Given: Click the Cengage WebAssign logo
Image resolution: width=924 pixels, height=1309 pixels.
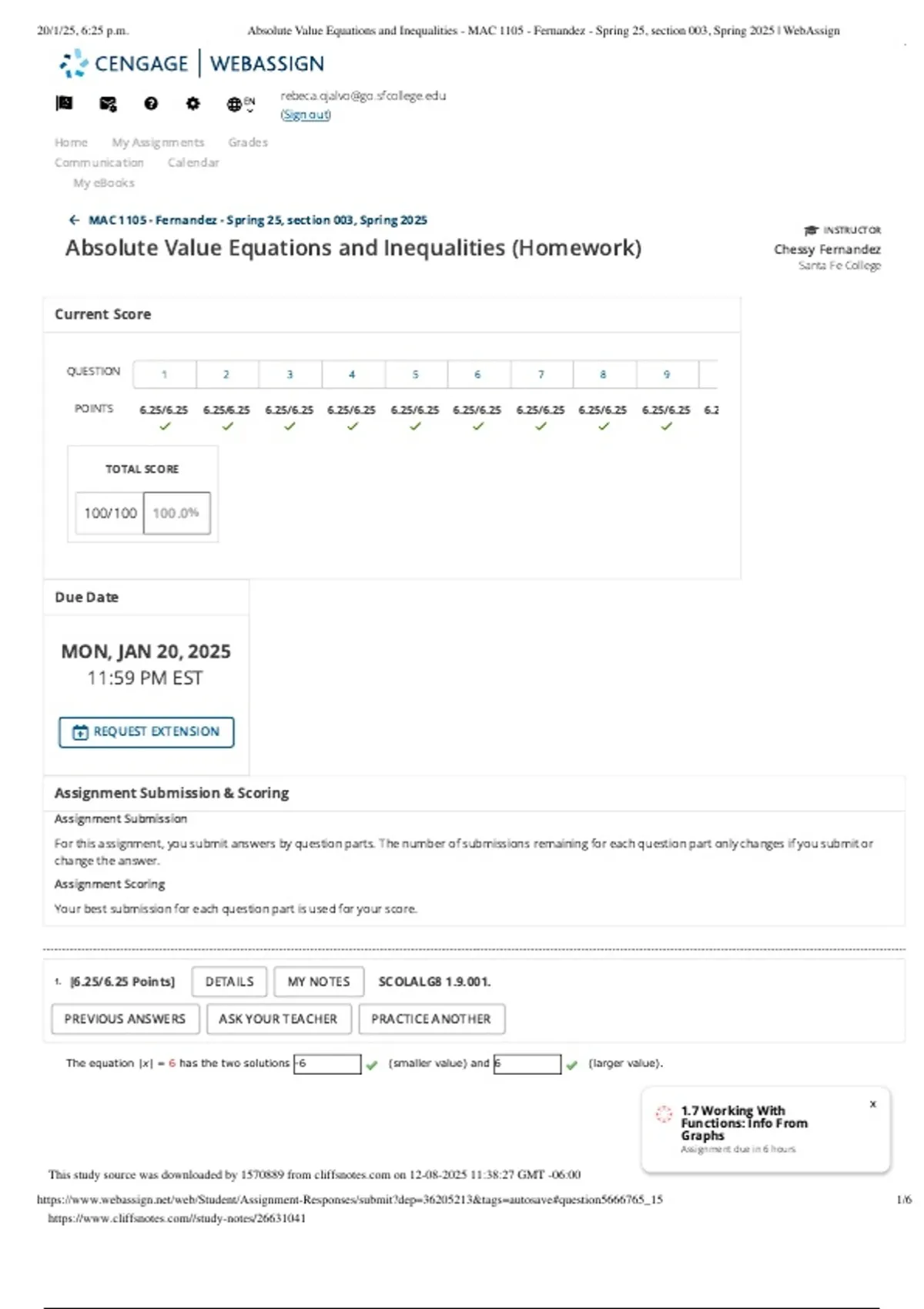Looking at the screenshot, I should click(x=192, y=64).
